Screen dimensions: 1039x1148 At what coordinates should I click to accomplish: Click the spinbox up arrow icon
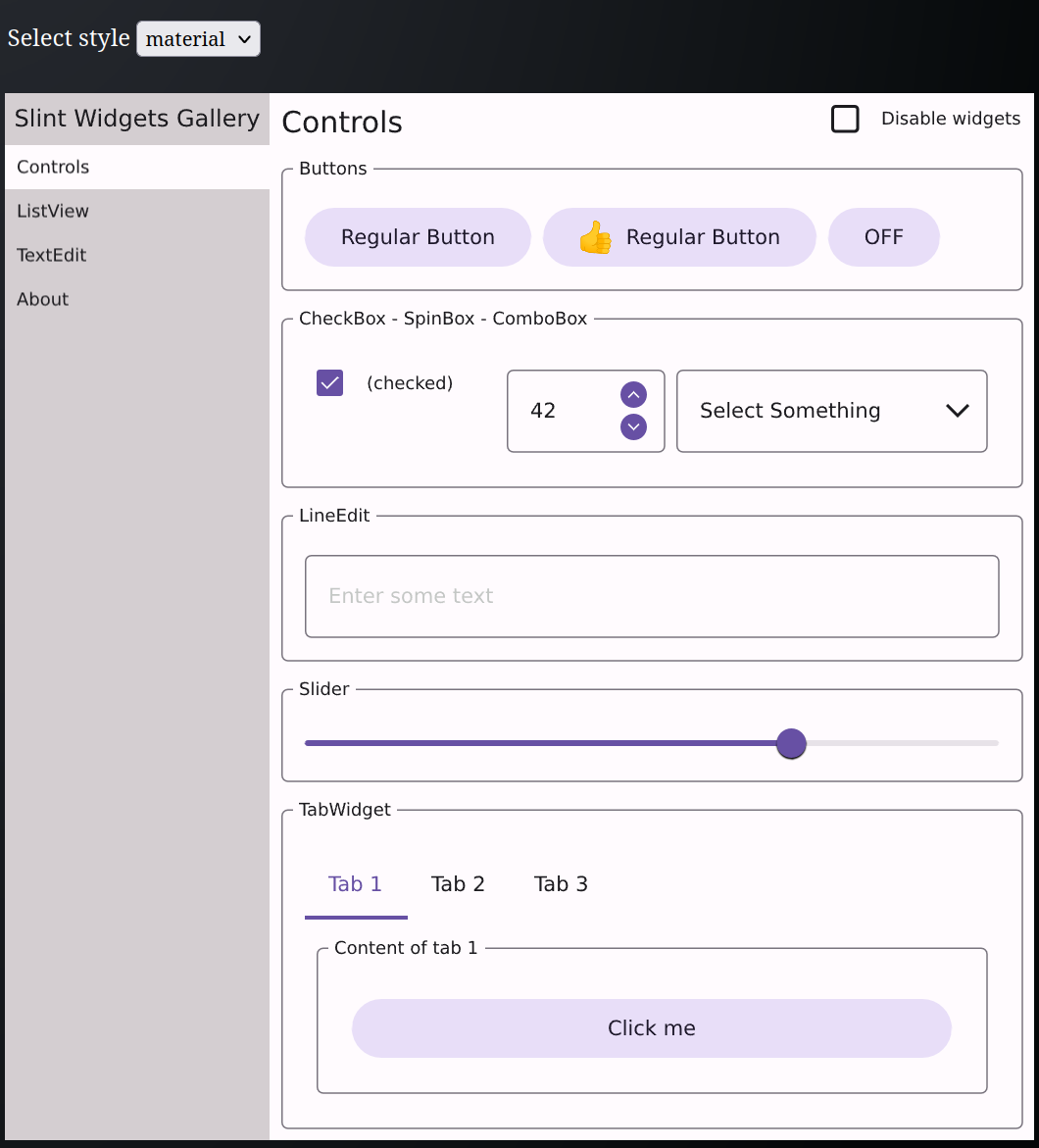click(x=633, y=395)
